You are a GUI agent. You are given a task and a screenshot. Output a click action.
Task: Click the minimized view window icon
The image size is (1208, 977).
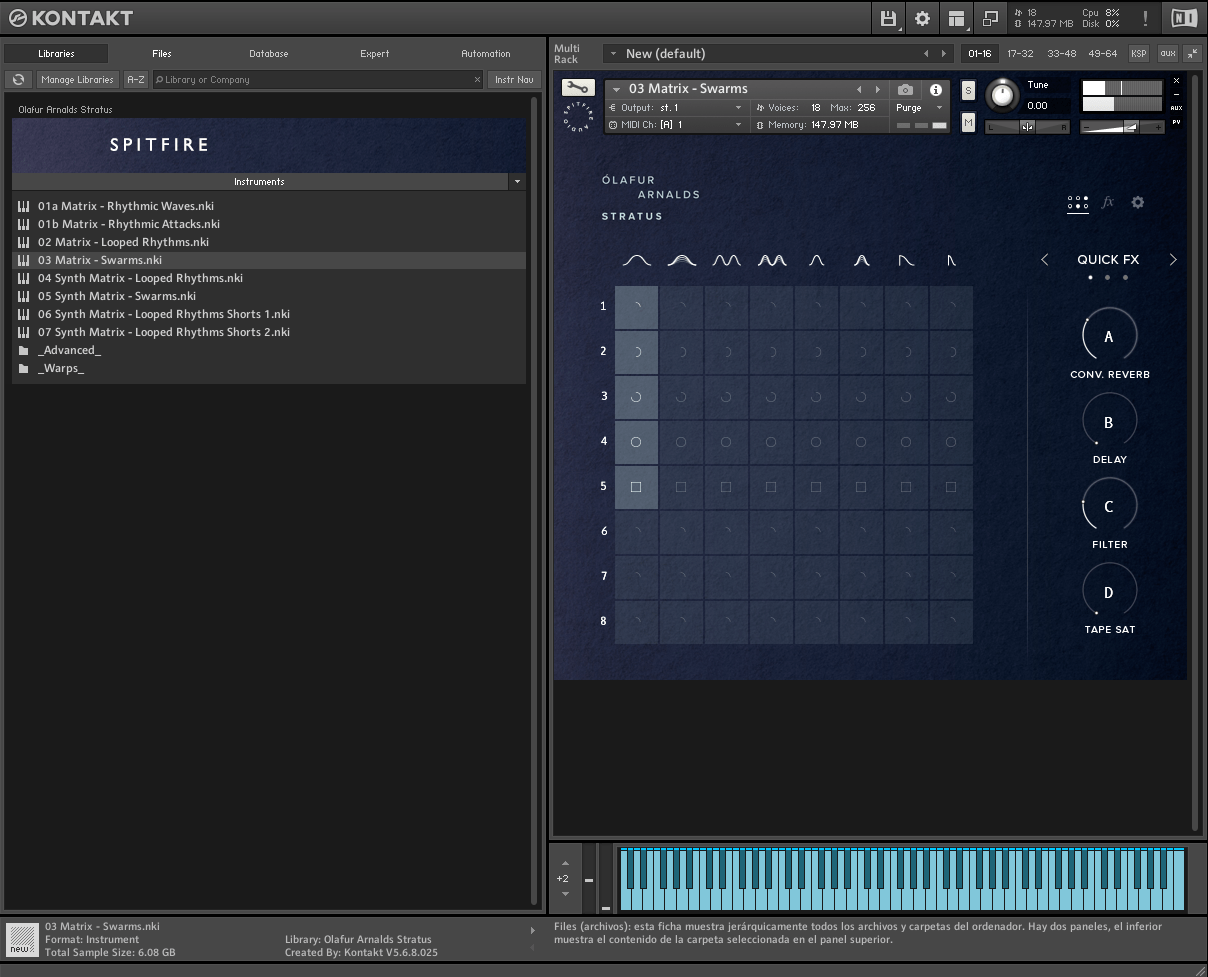point(991,18)
